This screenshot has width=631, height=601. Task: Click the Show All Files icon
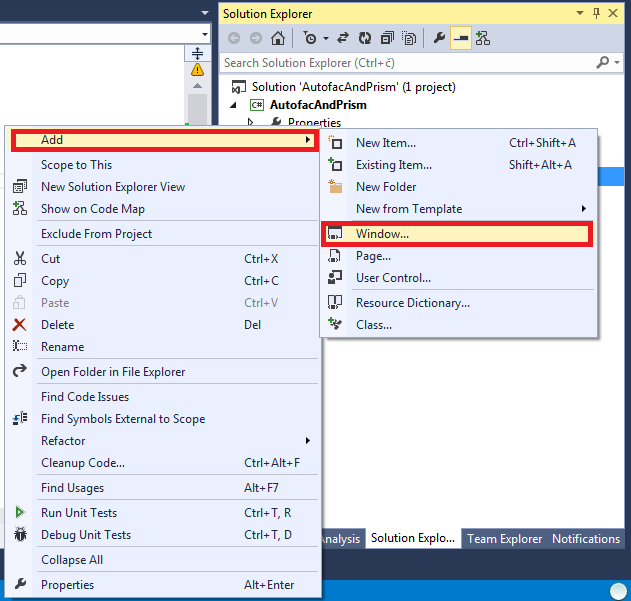coord(409,38)
